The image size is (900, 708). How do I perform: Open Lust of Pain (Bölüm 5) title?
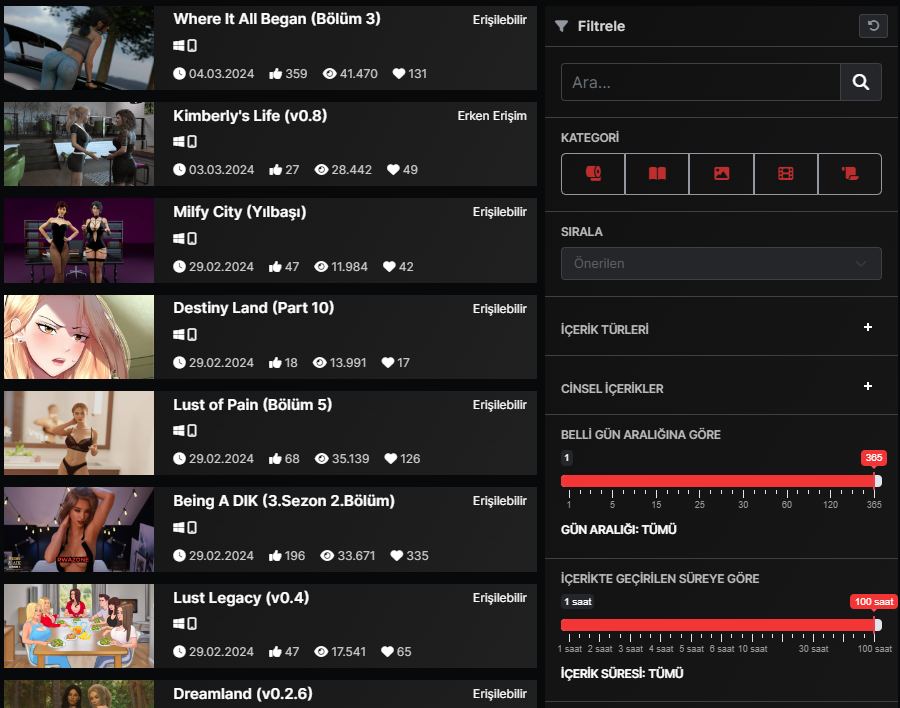(253, 405)
